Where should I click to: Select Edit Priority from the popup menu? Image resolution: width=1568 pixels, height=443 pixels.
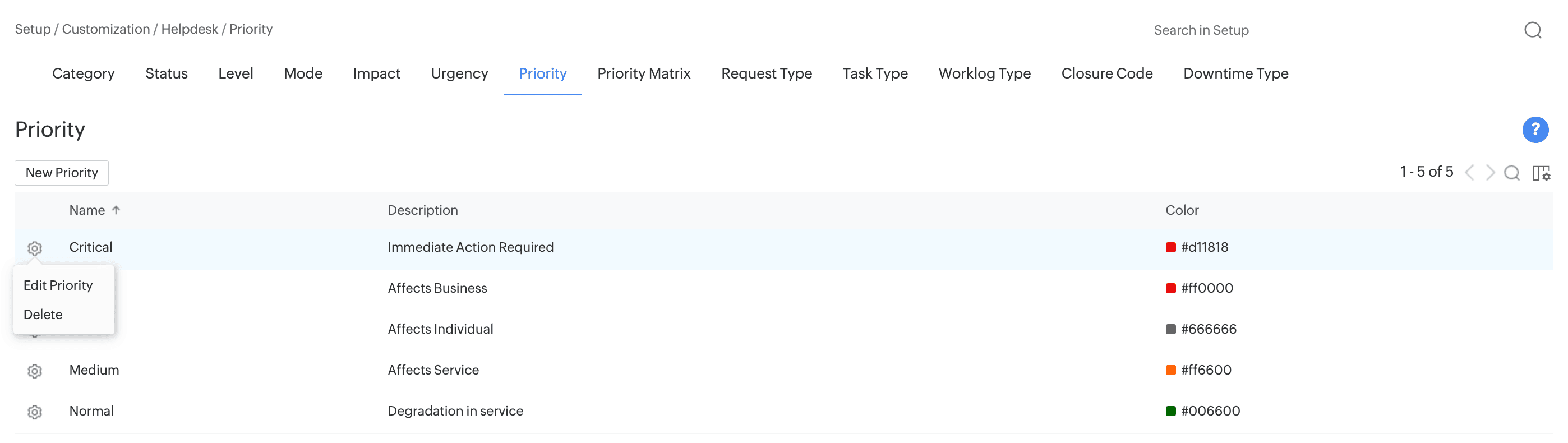click(58, 285)
